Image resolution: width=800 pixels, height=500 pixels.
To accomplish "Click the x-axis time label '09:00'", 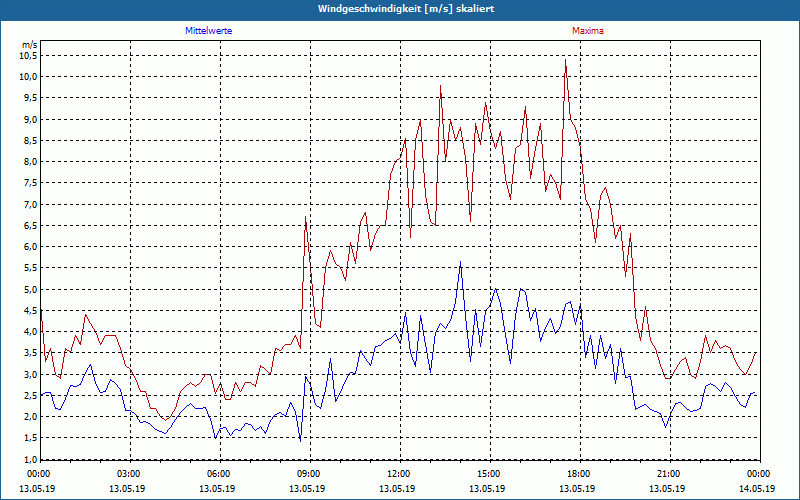I will [307, 474].
